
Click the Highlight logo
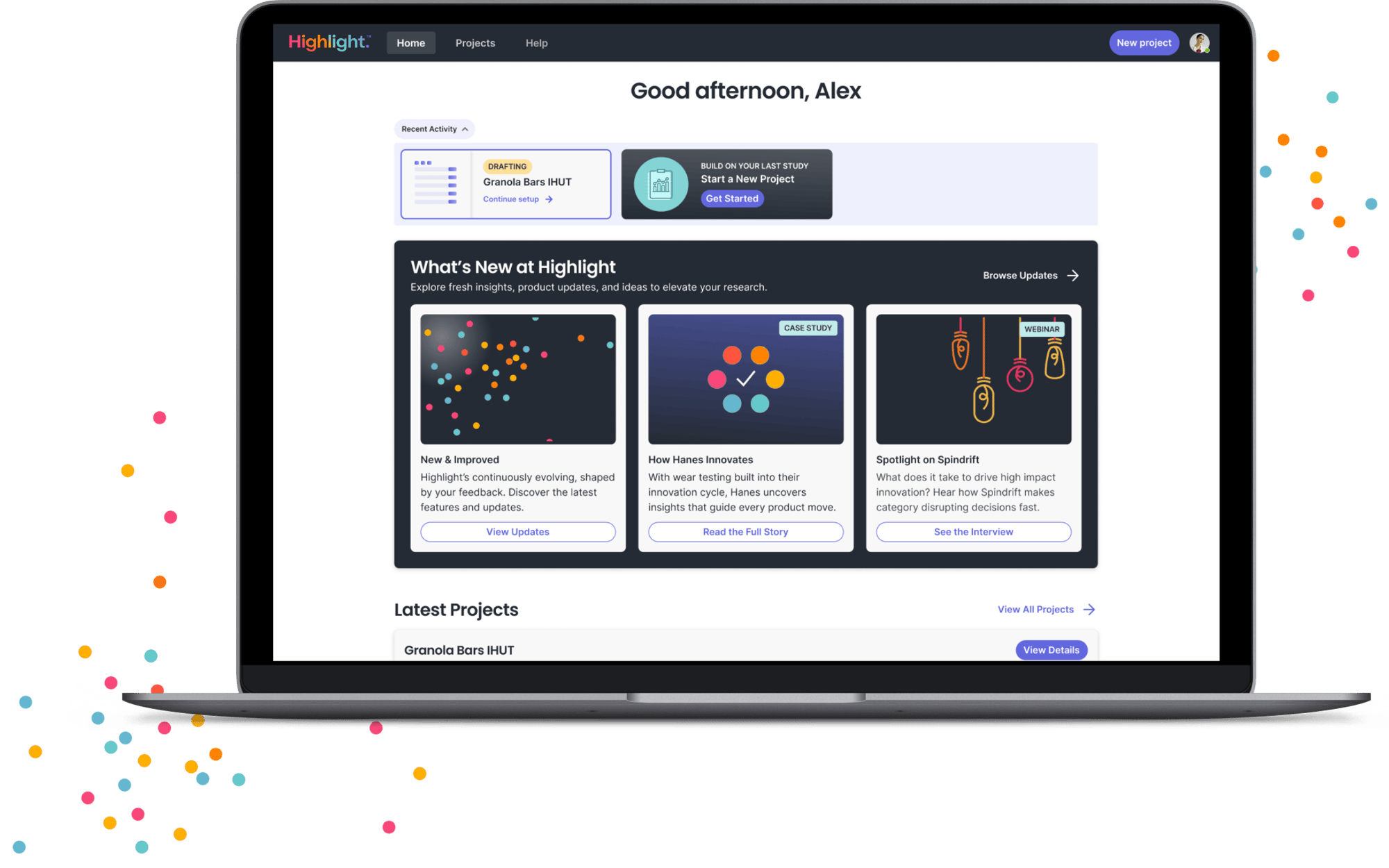click(x=328, y=42)
